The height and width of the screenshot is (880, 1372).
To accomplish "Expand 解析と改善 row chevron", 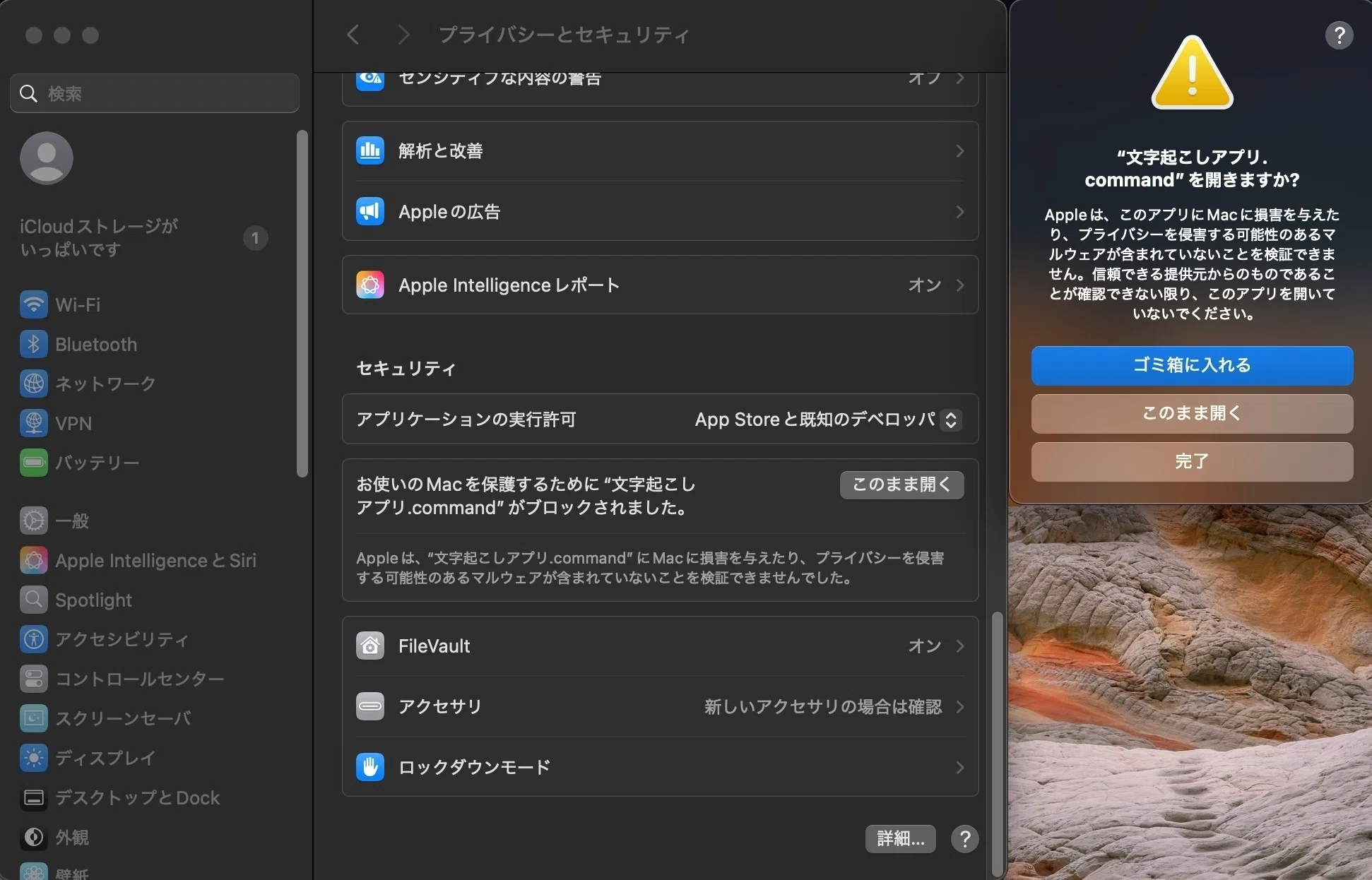I will pyautogui.click(x=959, y=150).
